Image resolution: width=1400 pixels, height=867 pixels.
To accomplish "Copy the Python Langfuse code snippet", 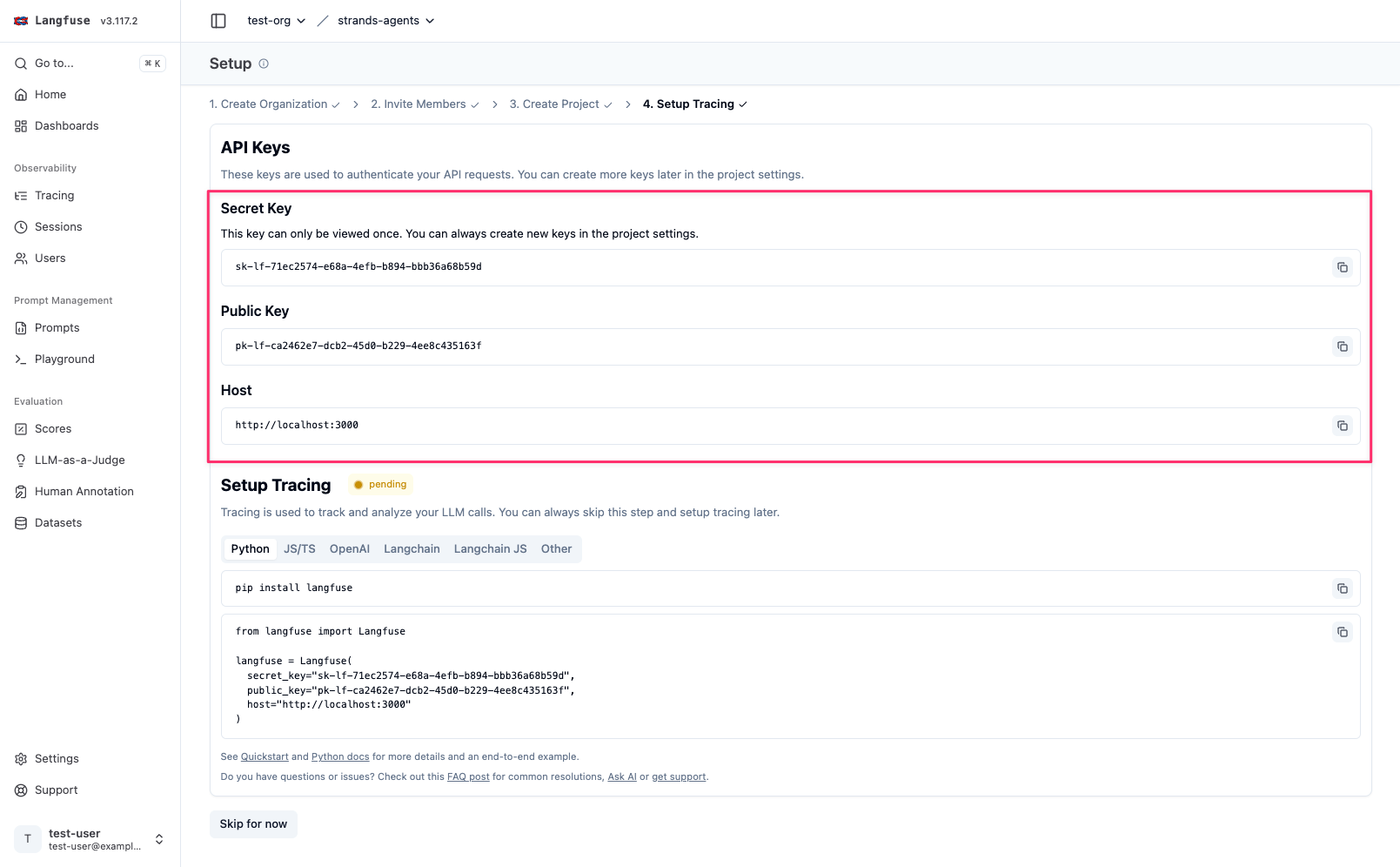I will tap(1342, 632).
